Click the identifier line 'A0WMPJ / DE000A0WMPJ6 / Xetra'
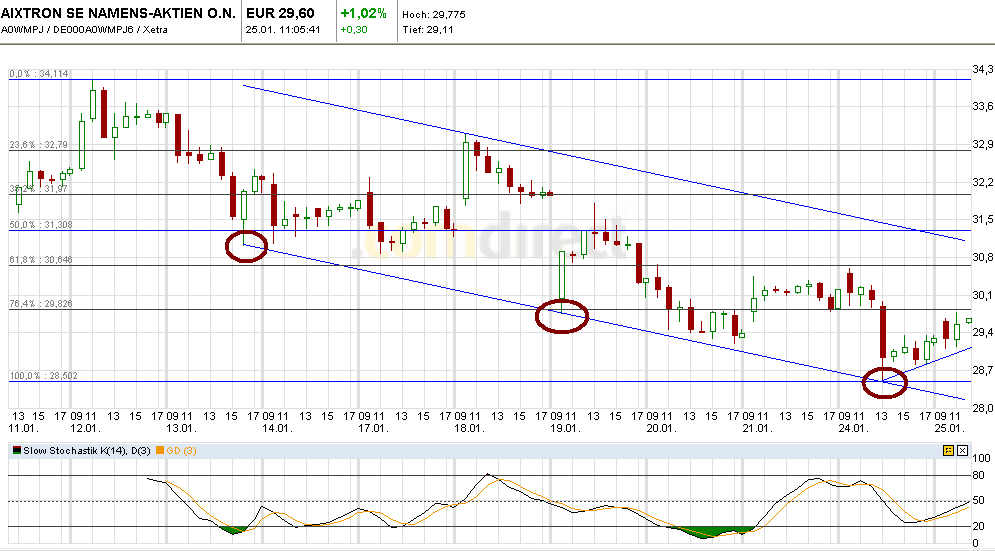This screenshot has width=995, height=551. point(84,29)
